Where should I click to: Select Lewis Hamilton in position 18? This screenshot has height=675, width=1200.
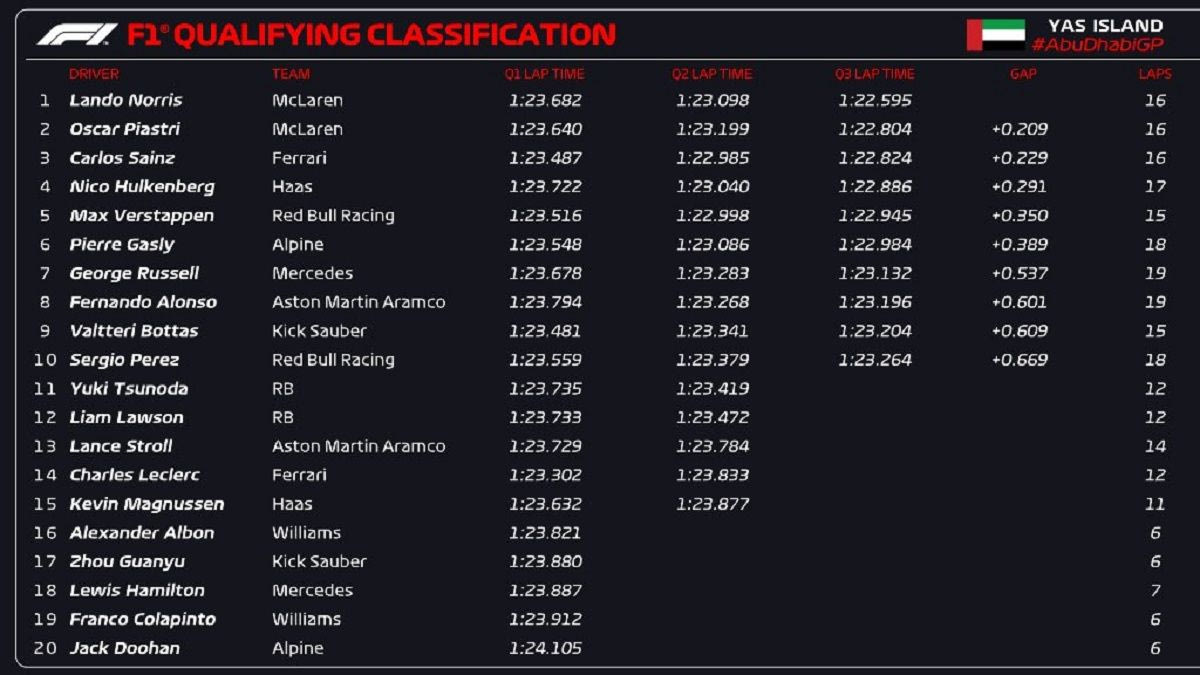tap(137, 590)
